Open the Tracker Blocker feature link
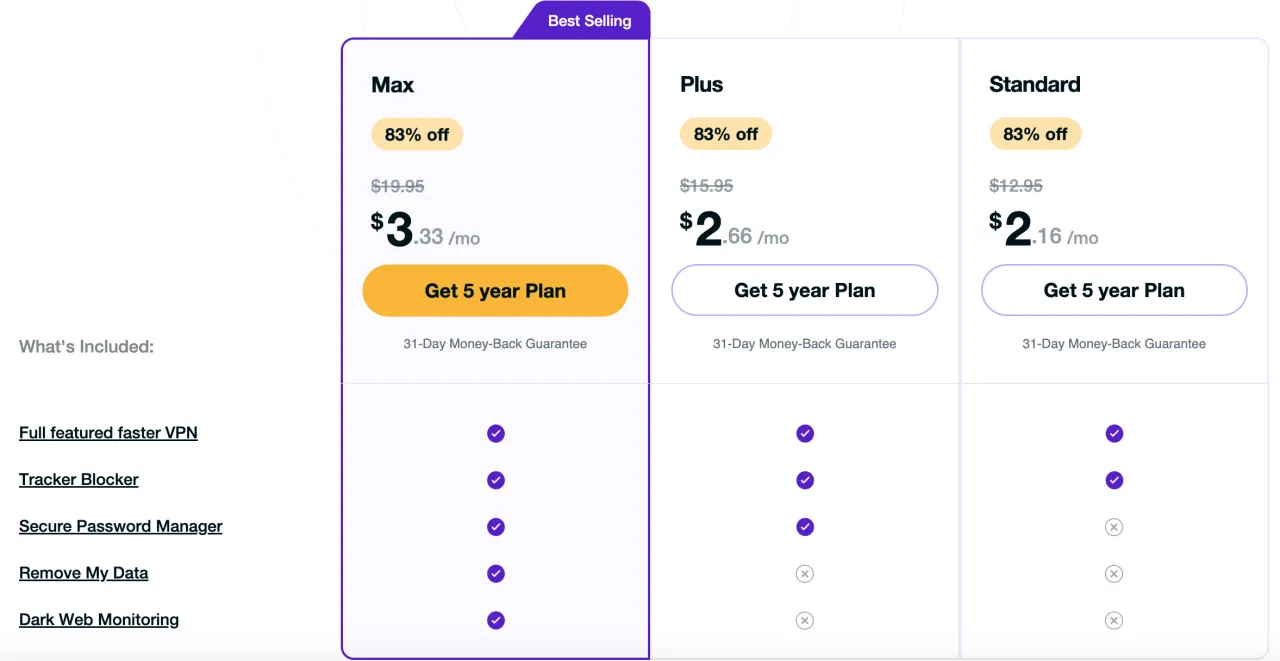The image size is (1280, 661). tap(79, 480)
